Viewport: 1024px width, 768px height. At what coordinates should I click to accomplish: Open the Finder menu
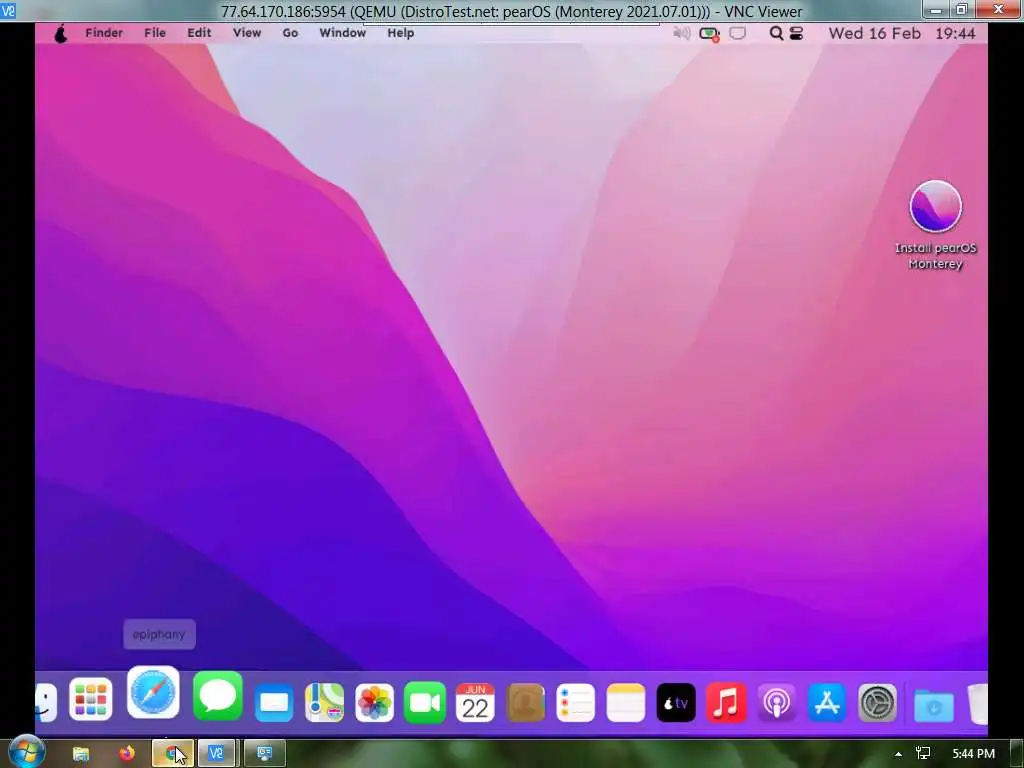[x=104, y=33]
